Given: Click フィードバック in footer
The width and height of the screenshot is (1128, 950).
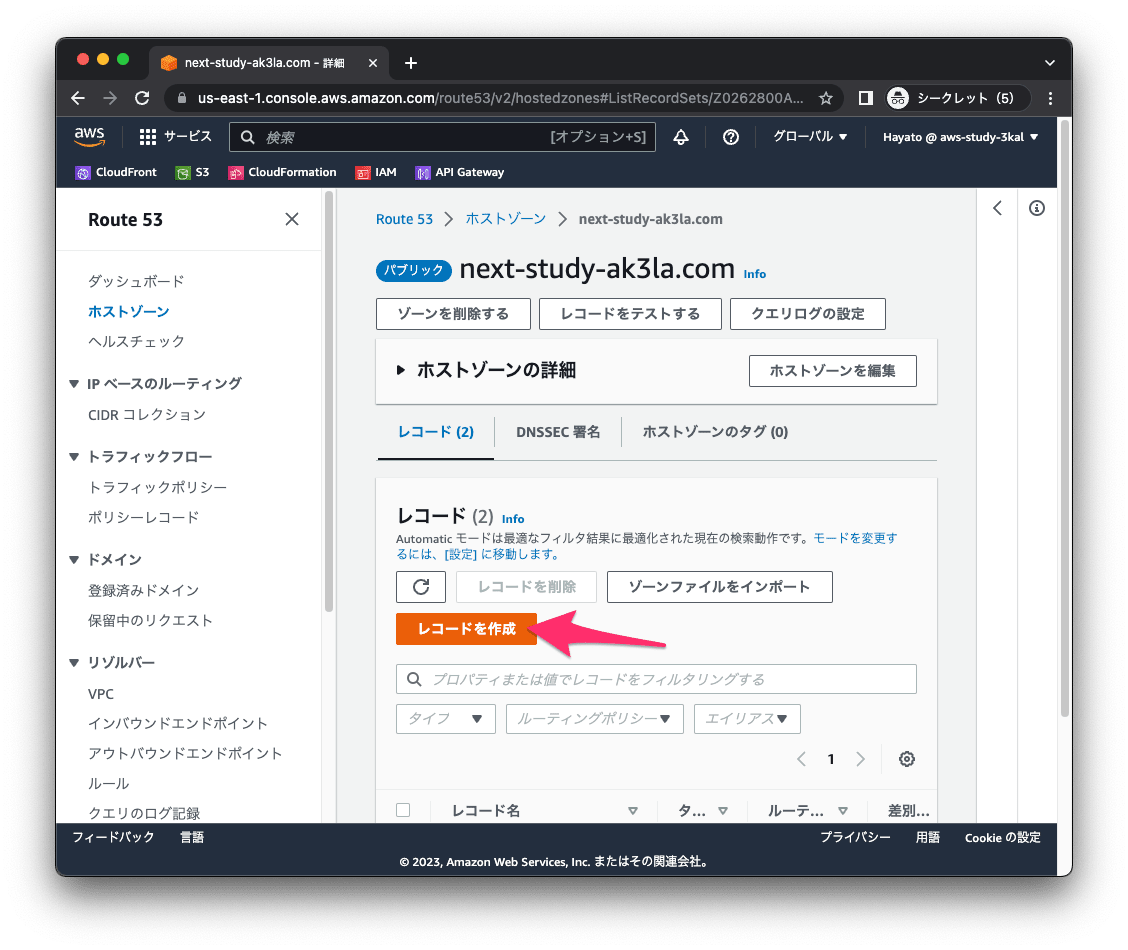Looking at the screenshot, I should click(113, 838).
